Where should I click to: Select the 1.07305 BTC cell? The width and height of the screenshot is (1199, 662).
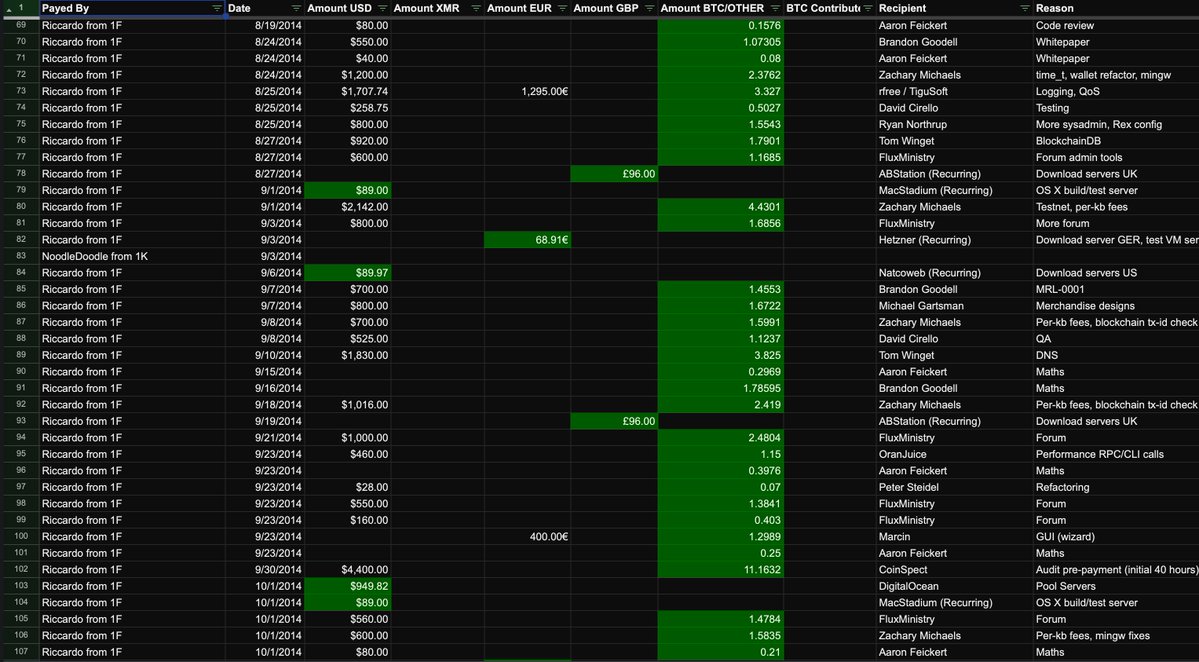(x=720, y=42)
